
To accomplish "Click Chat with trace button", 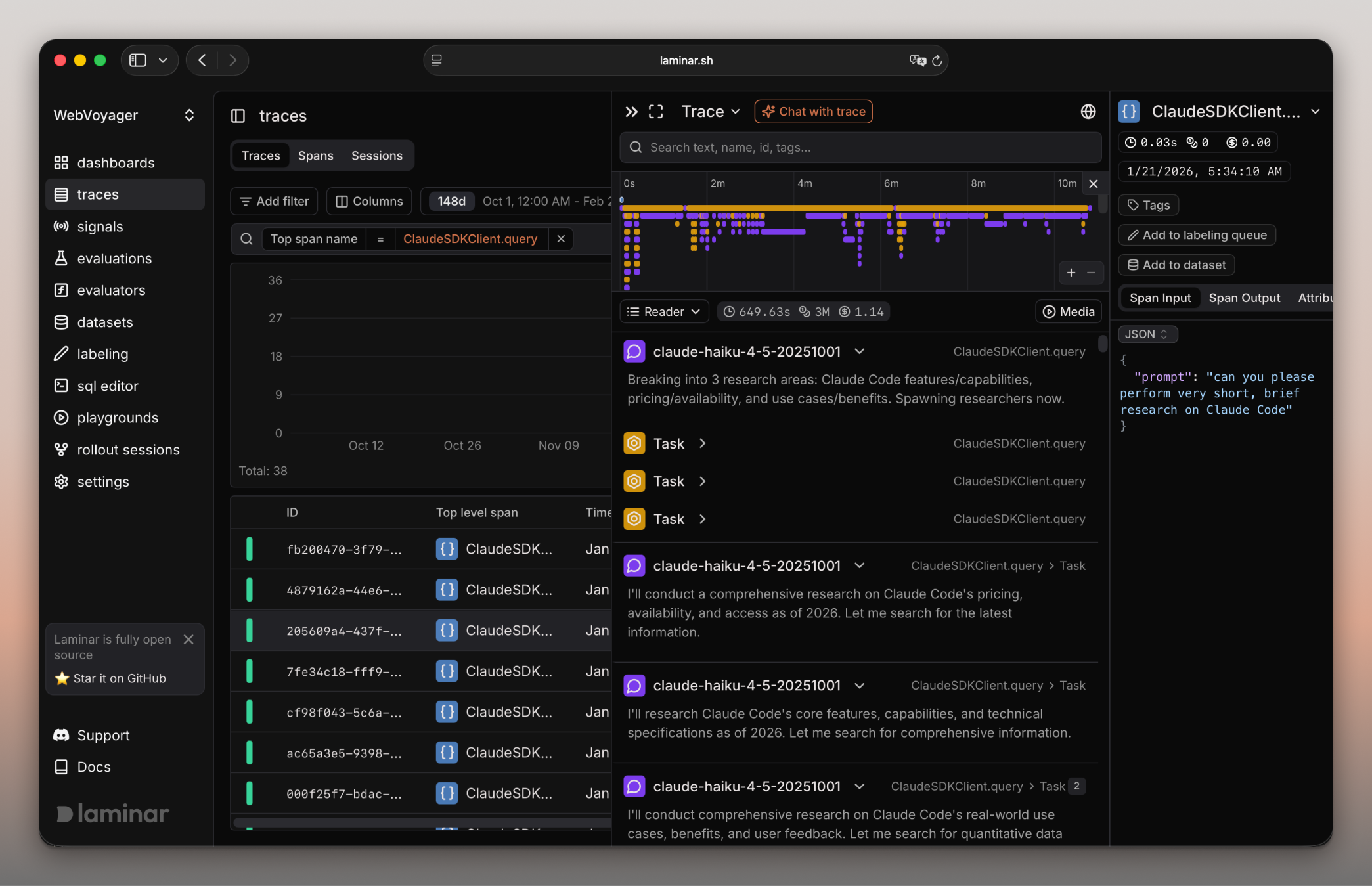I will point(813,112).
